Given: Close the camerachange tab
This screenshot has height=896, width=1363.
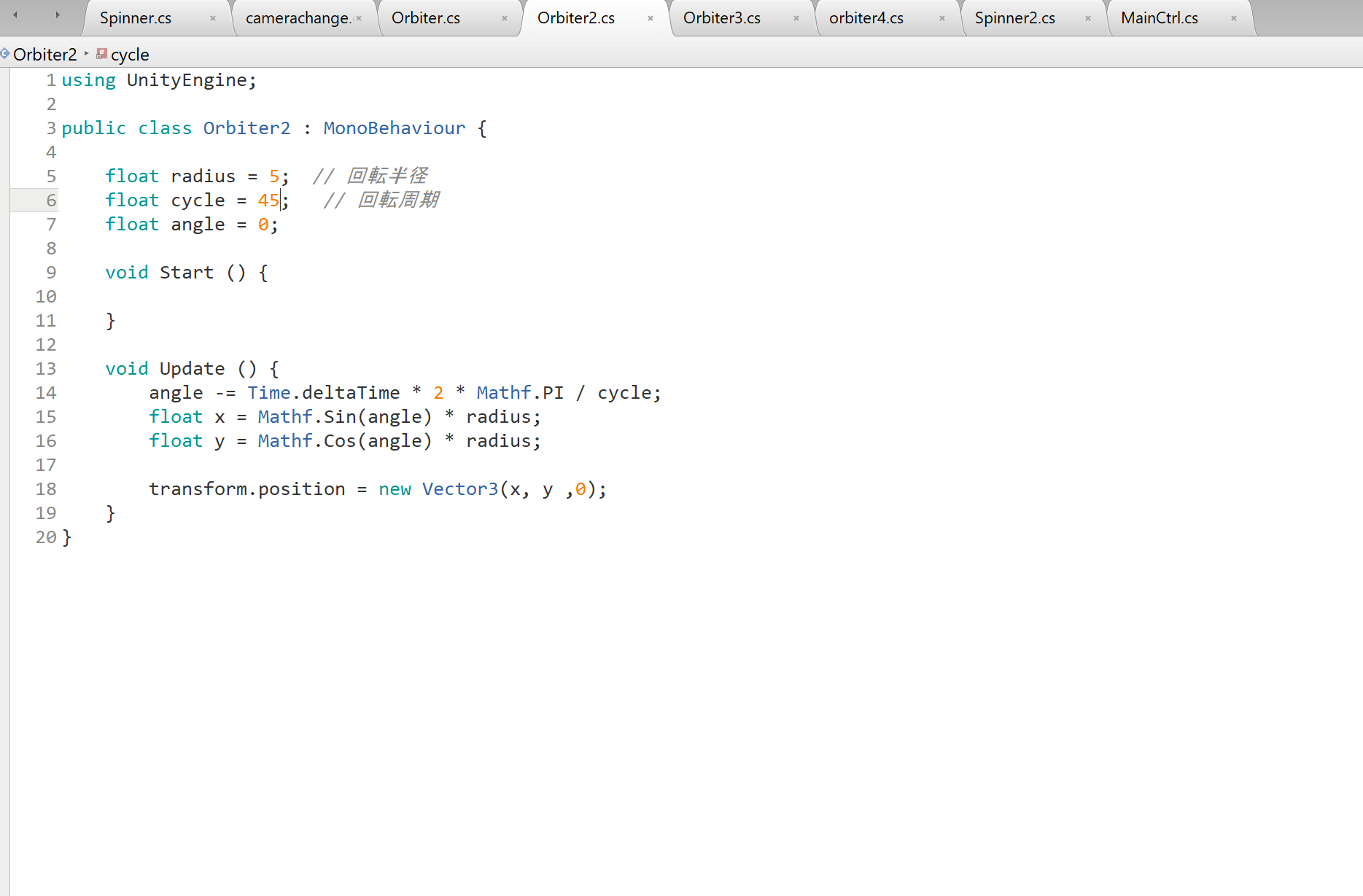Looking at the screenshot, I should coord(359,18).
